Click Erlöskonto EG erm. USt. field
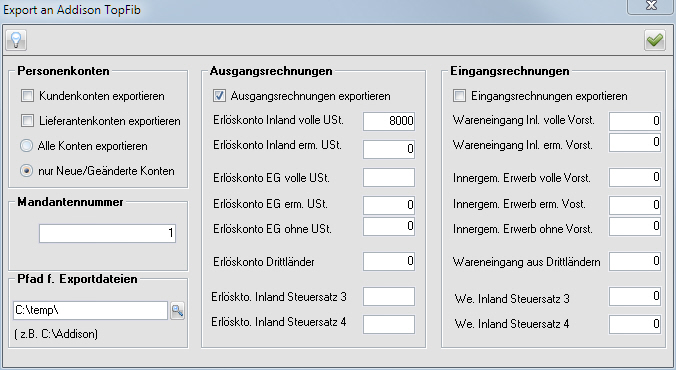 coord(389,205)
